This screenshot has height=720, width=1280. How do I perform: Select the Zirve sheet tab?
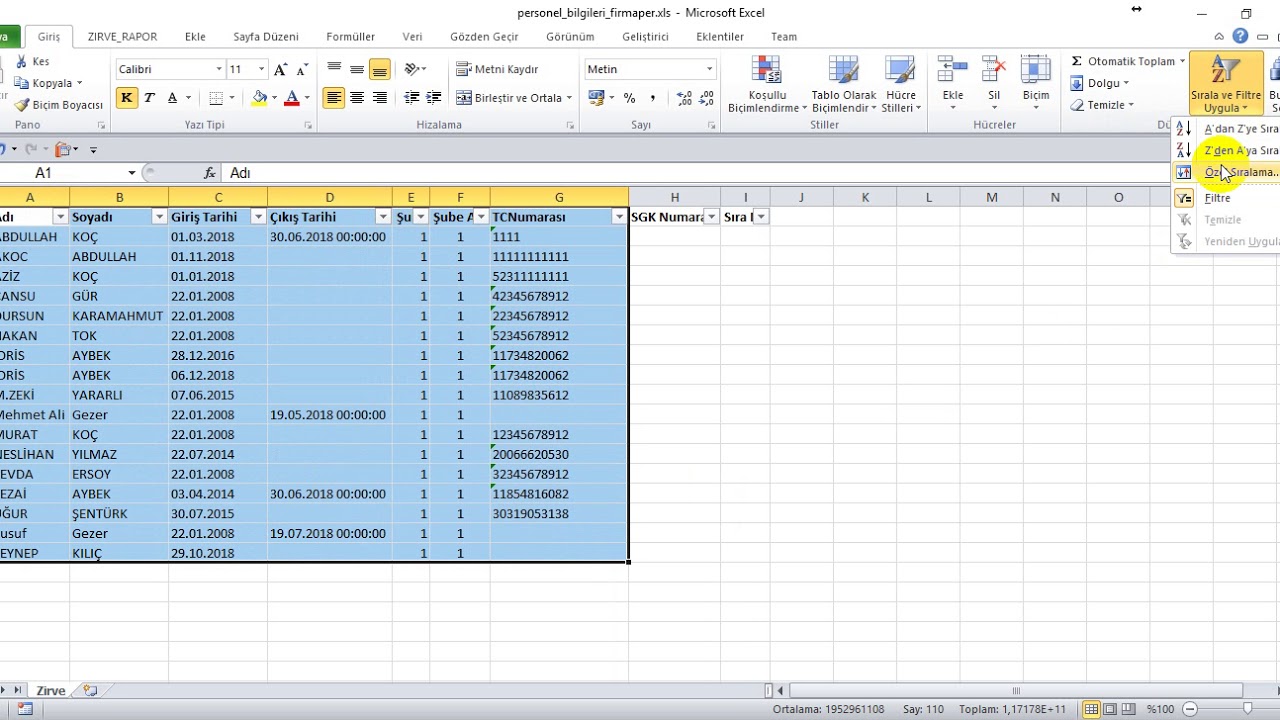click(50, 690)
